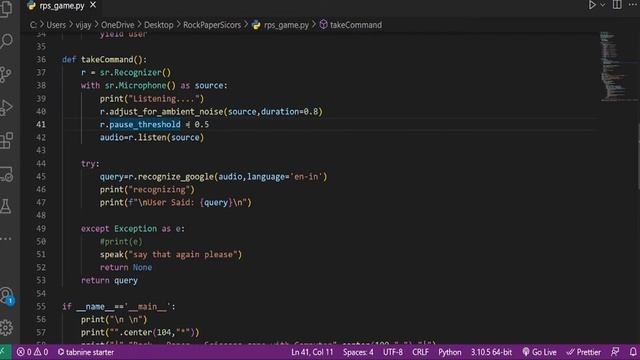
Task: Open the Explorer view in activity bar
Action: click(x=6, y=9)
